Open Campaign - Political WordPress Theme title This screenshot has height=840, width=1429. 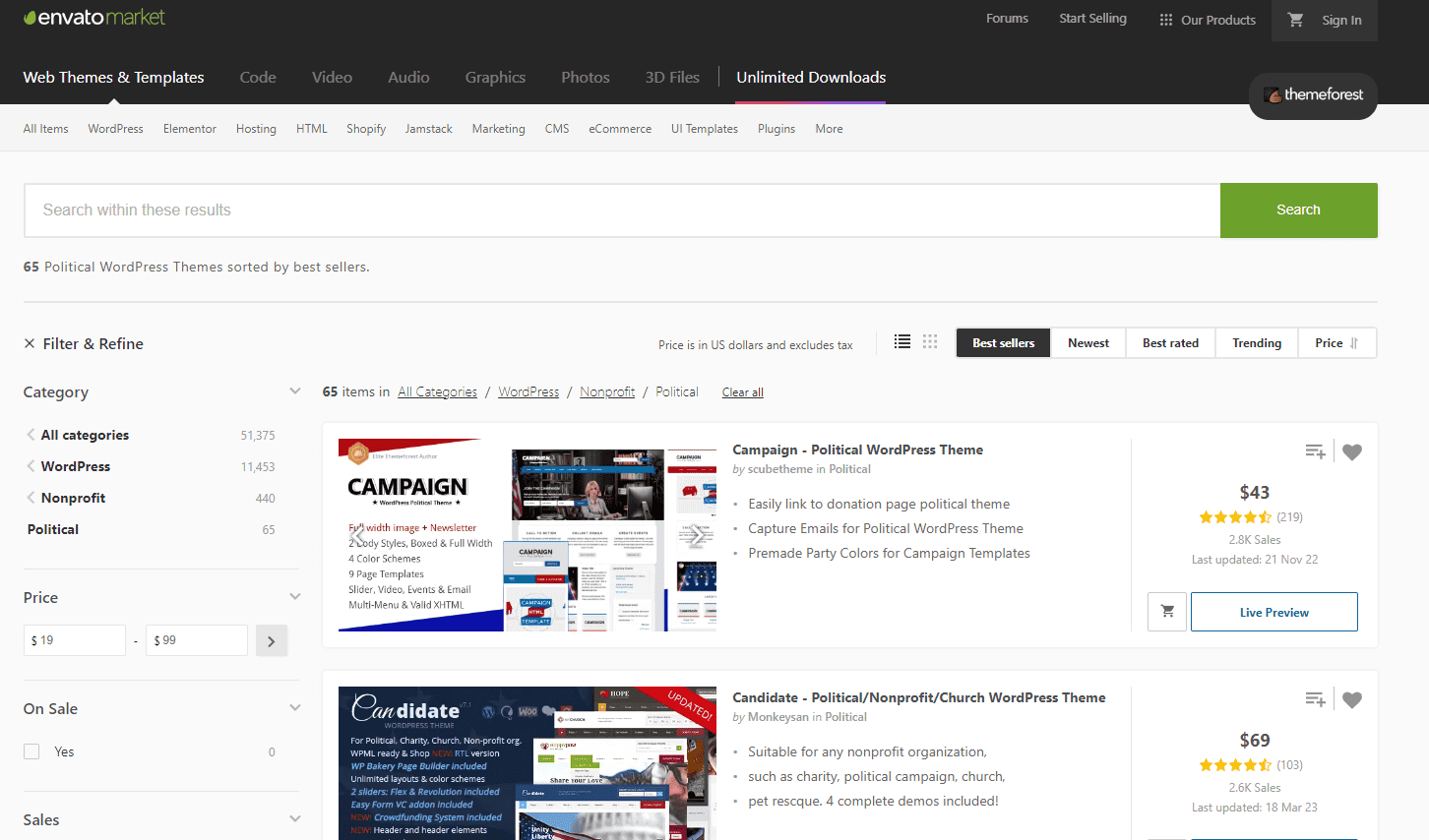(x=857, y=450)
